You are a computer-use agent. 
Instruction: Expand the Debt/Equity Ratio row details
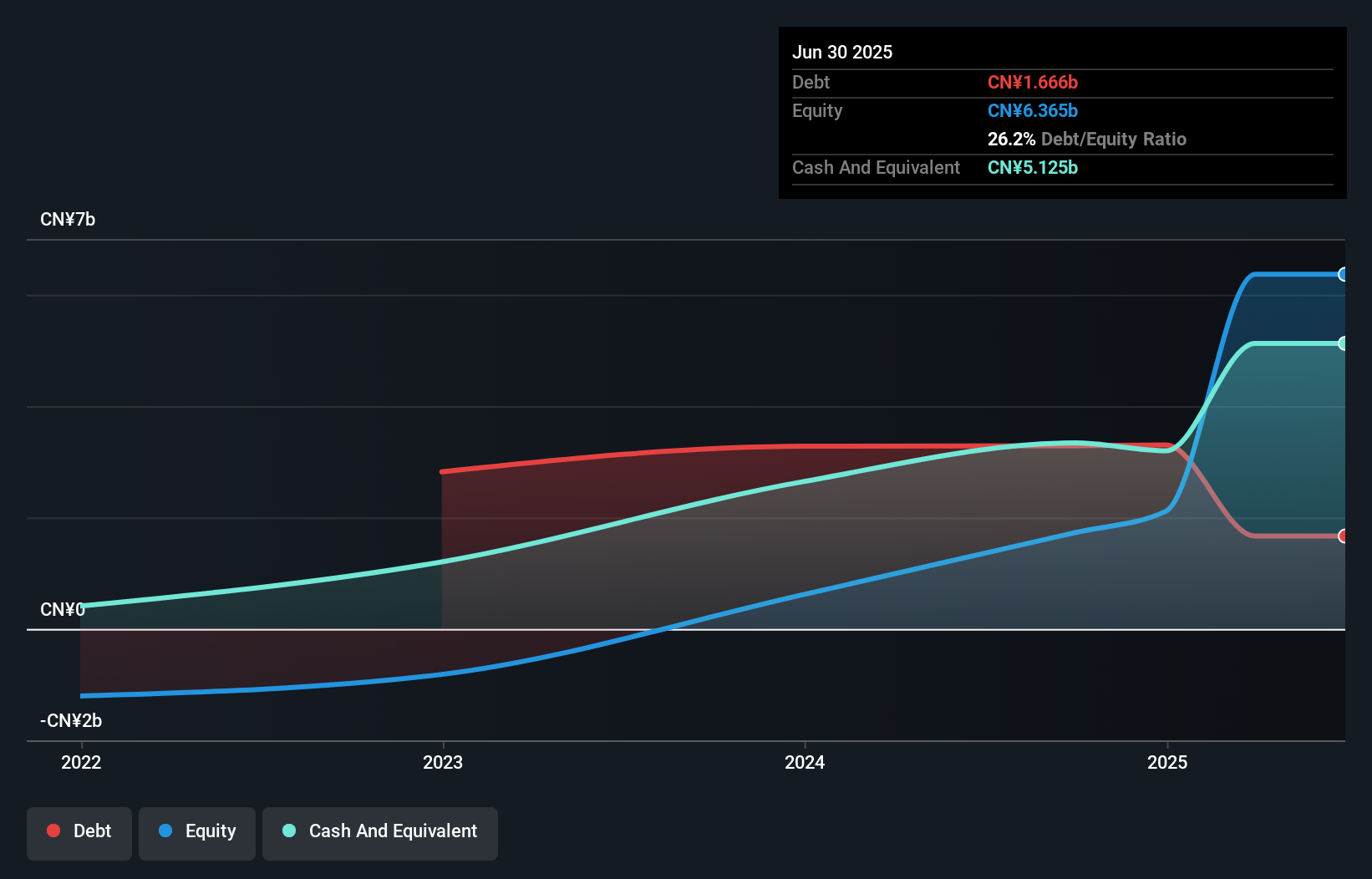pos(1087,139)
